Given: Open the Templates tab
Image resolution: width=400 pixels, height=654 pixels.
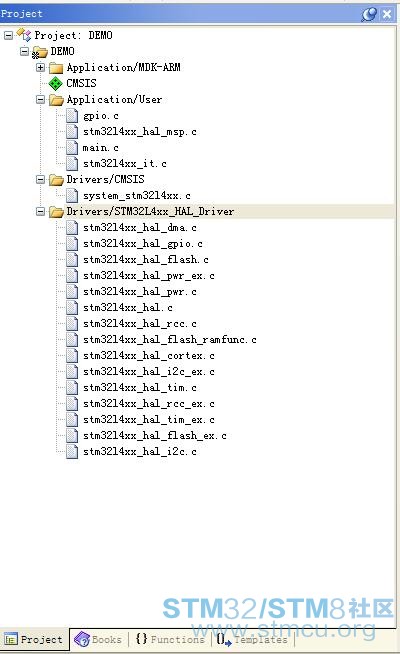Looking at the screenshot, I should [253, 639].
